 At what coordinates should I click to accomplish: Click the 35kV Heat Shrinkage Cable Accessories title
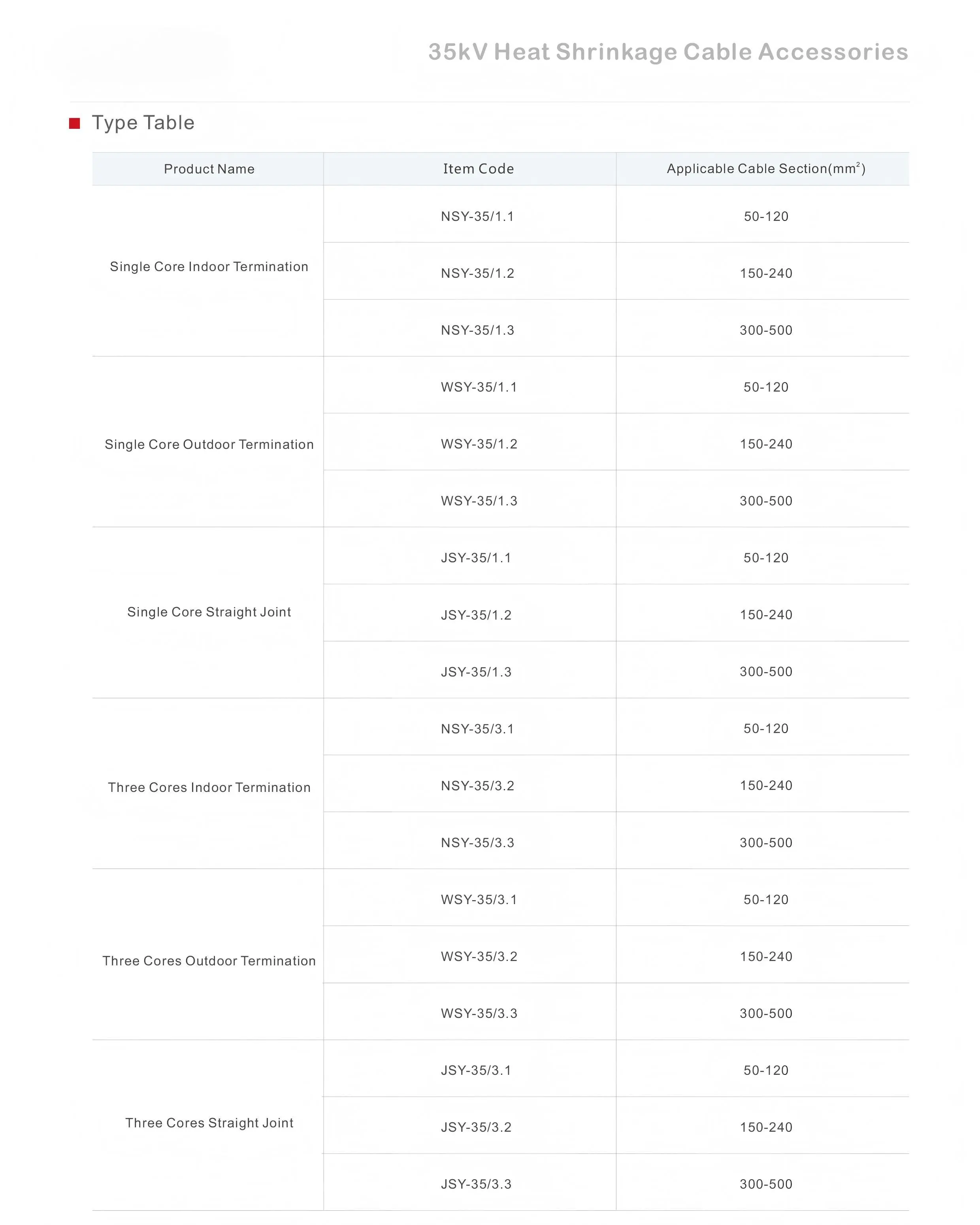coord(668,52)
